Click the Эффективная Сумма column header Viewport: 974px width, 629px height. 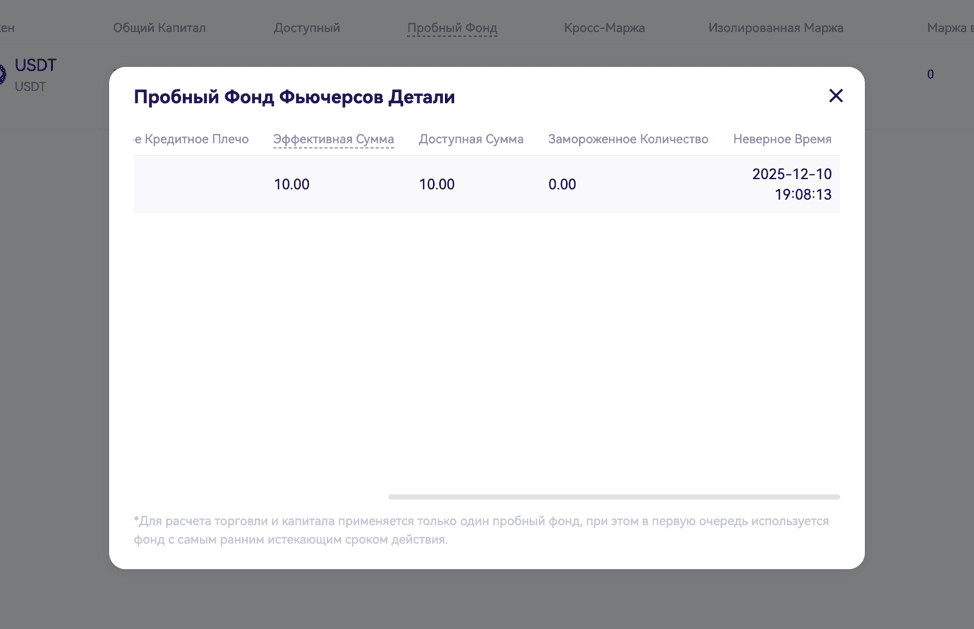(x=333, y=139)
